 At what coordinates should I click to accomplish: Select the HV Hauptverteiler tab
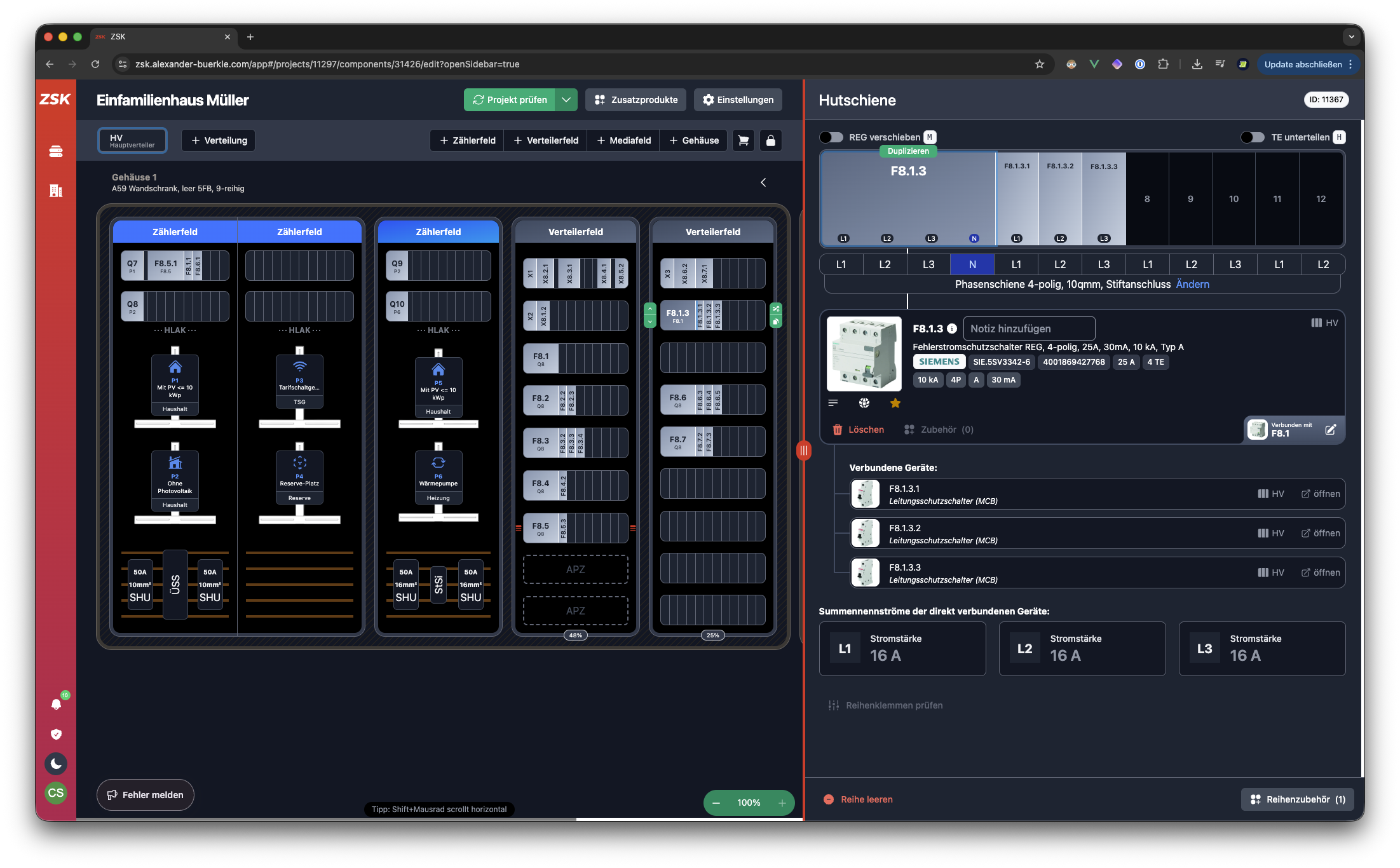(x=132, y=140)
